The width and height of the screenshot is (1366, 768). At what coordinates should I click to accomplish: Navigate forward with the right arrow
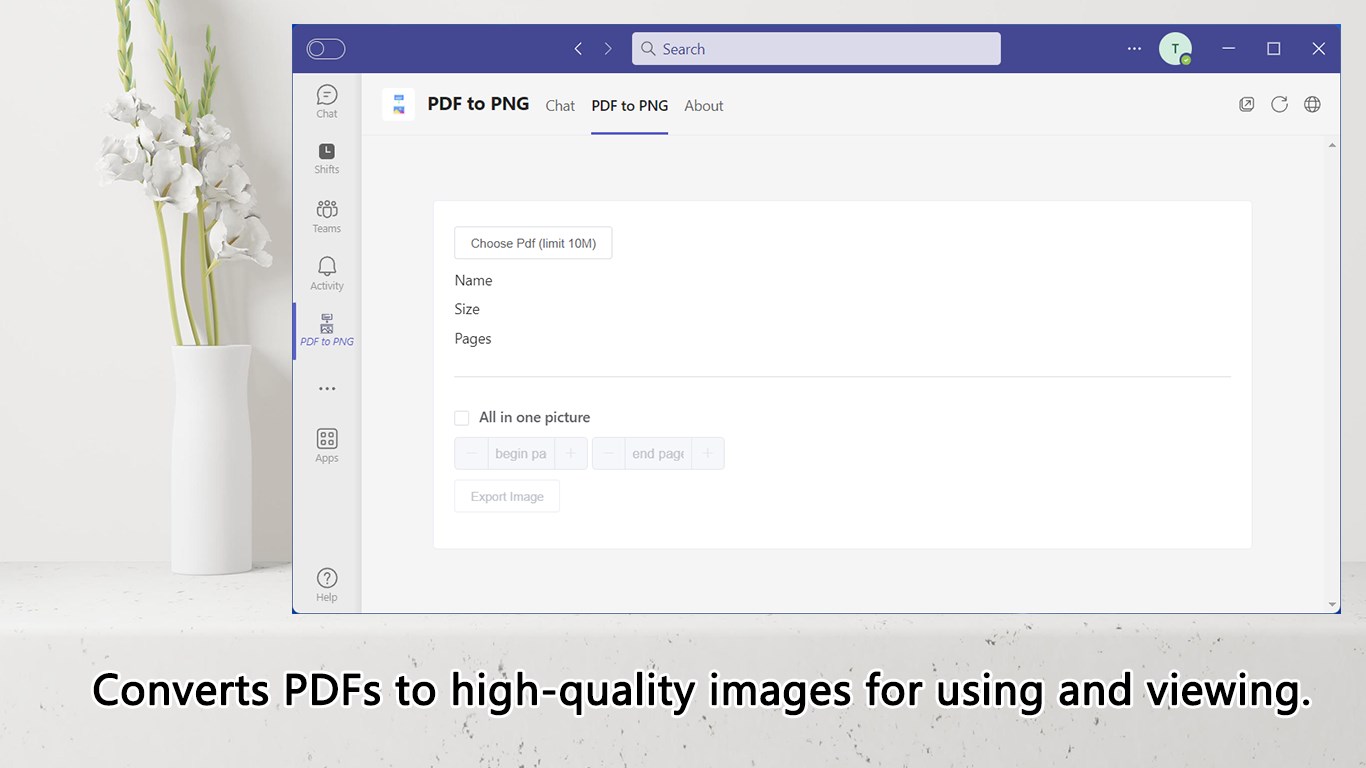coord(608,48)
